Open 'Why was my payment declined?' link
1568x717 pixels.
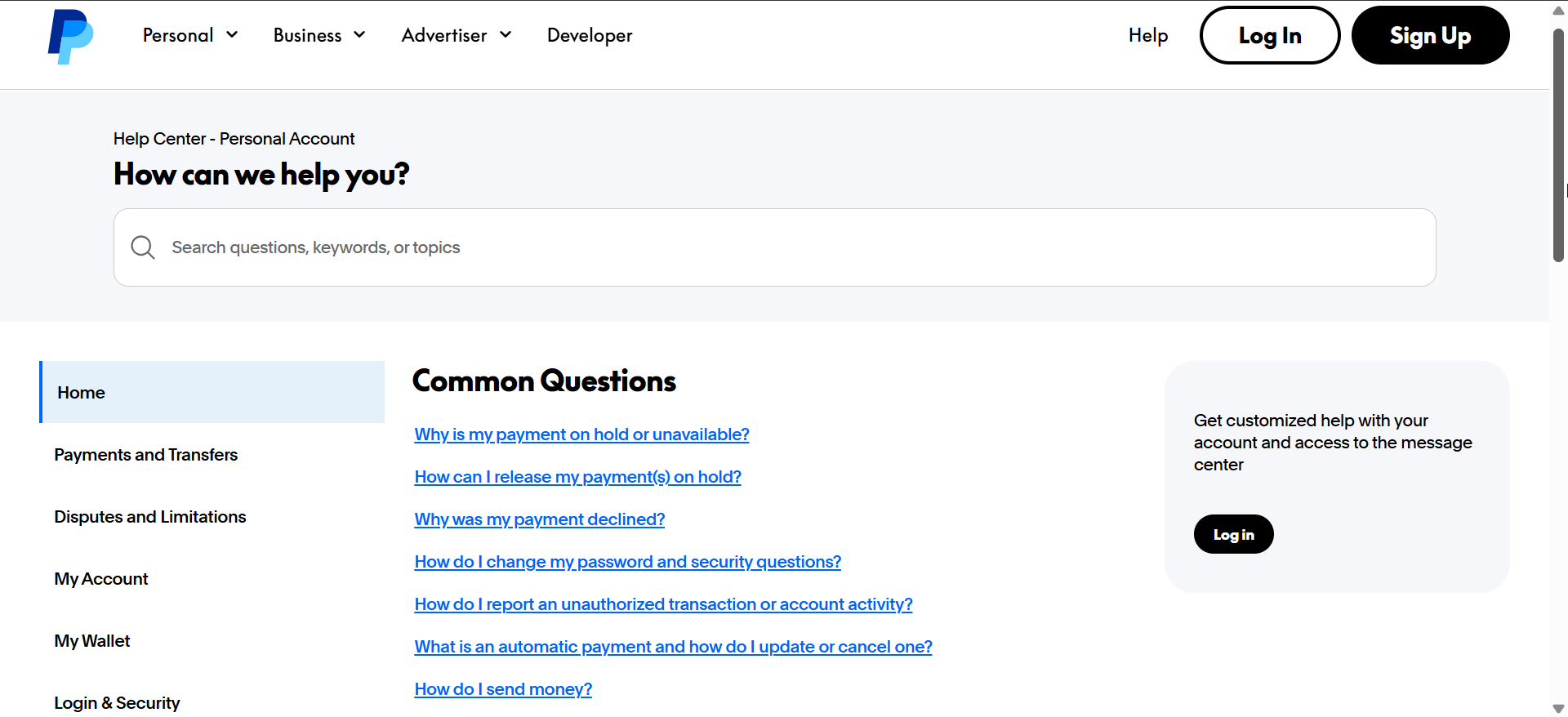click(539, 519)
